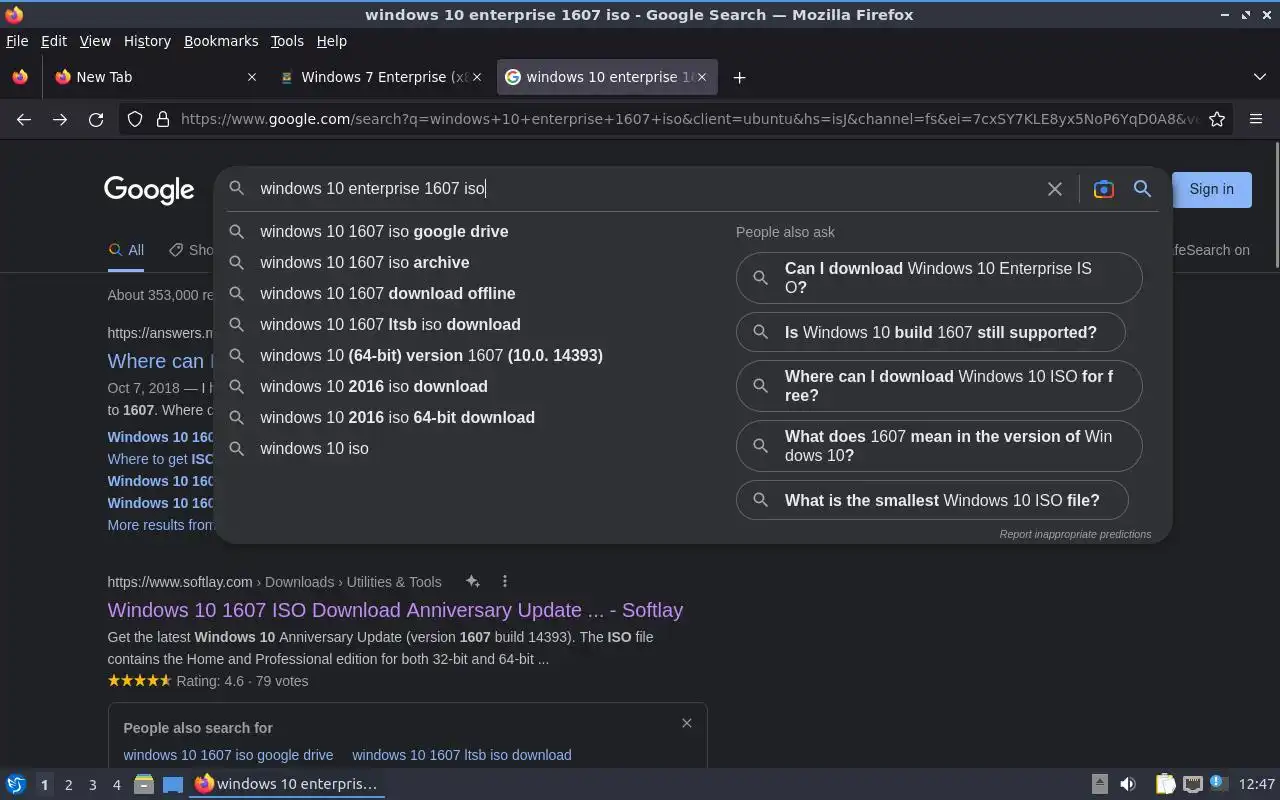Bookmark this page with the star
Viewport: 1280px width, 800px height.
pyautogui.click(x=1217, y=119)
